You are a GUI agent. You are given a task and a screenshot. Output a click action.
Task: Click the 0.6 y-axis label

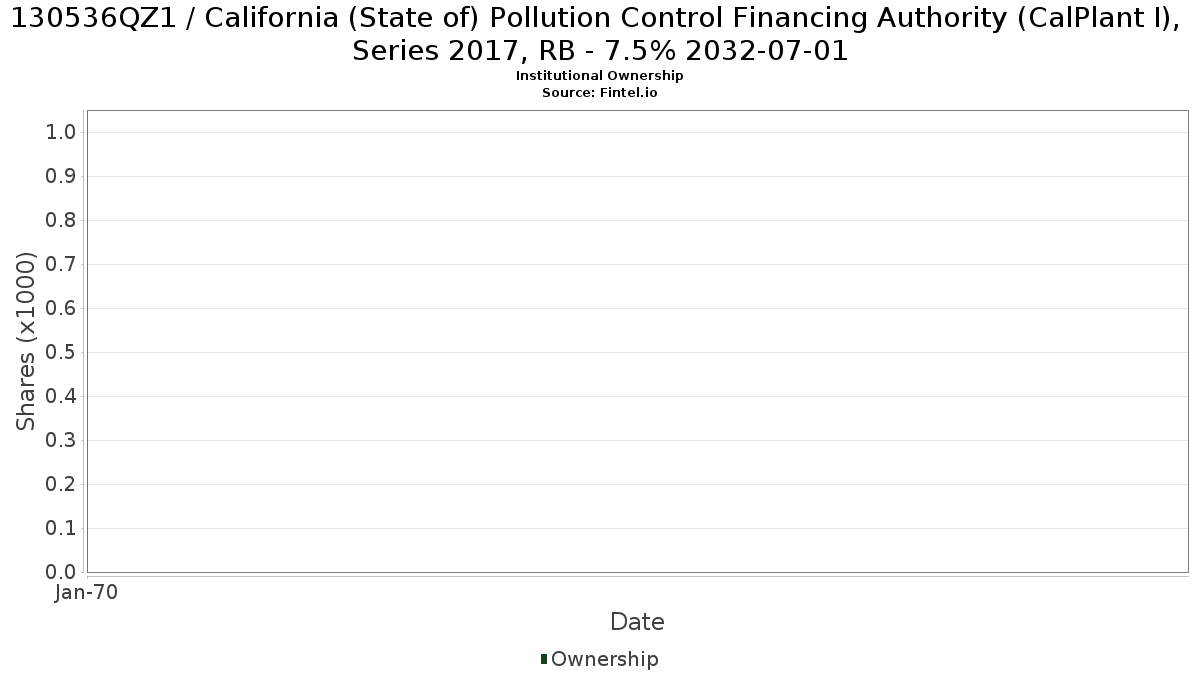(x=61, y=309)
